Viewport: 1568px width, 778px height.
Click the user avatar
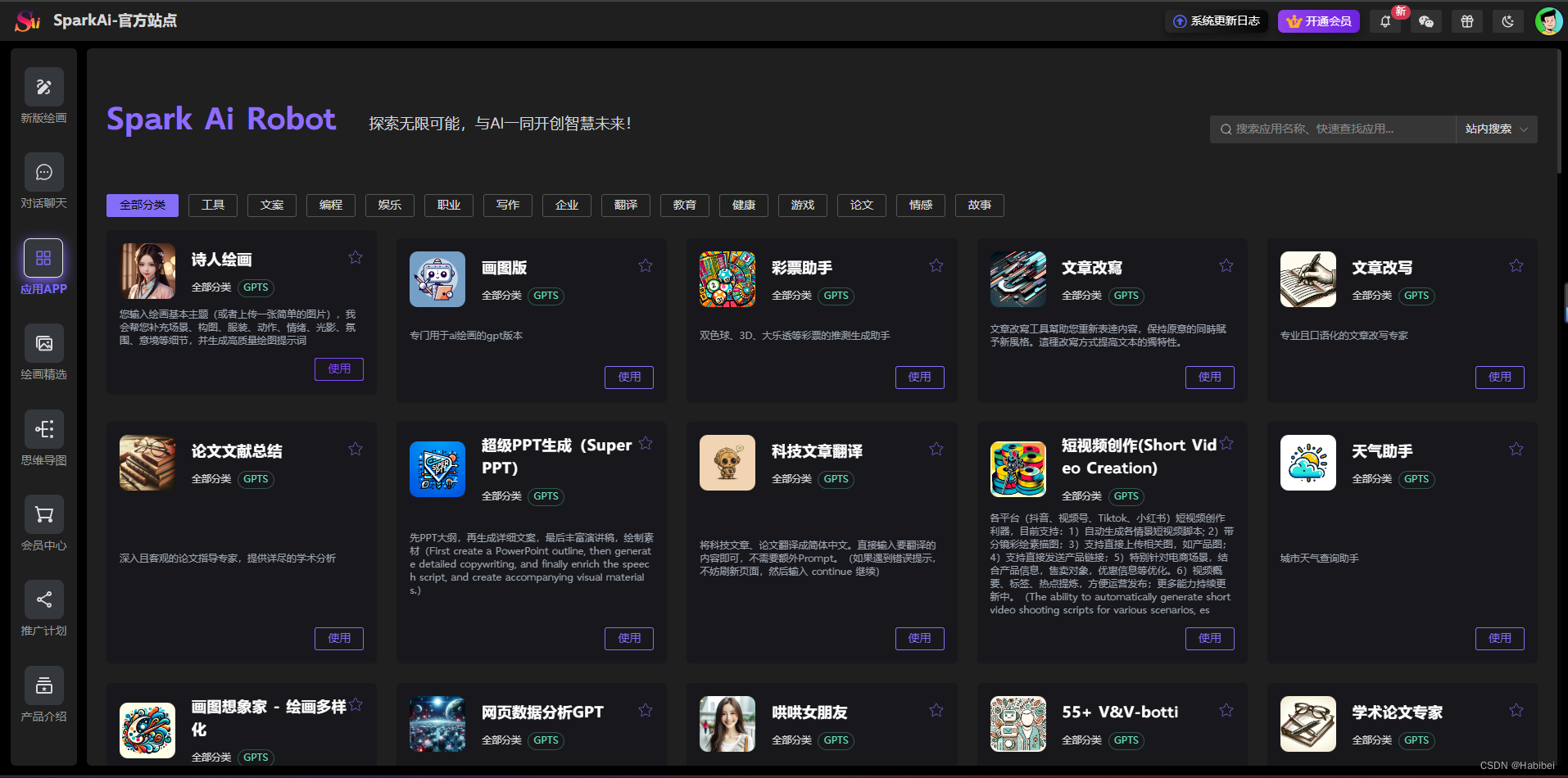(x=1548, y=21)
